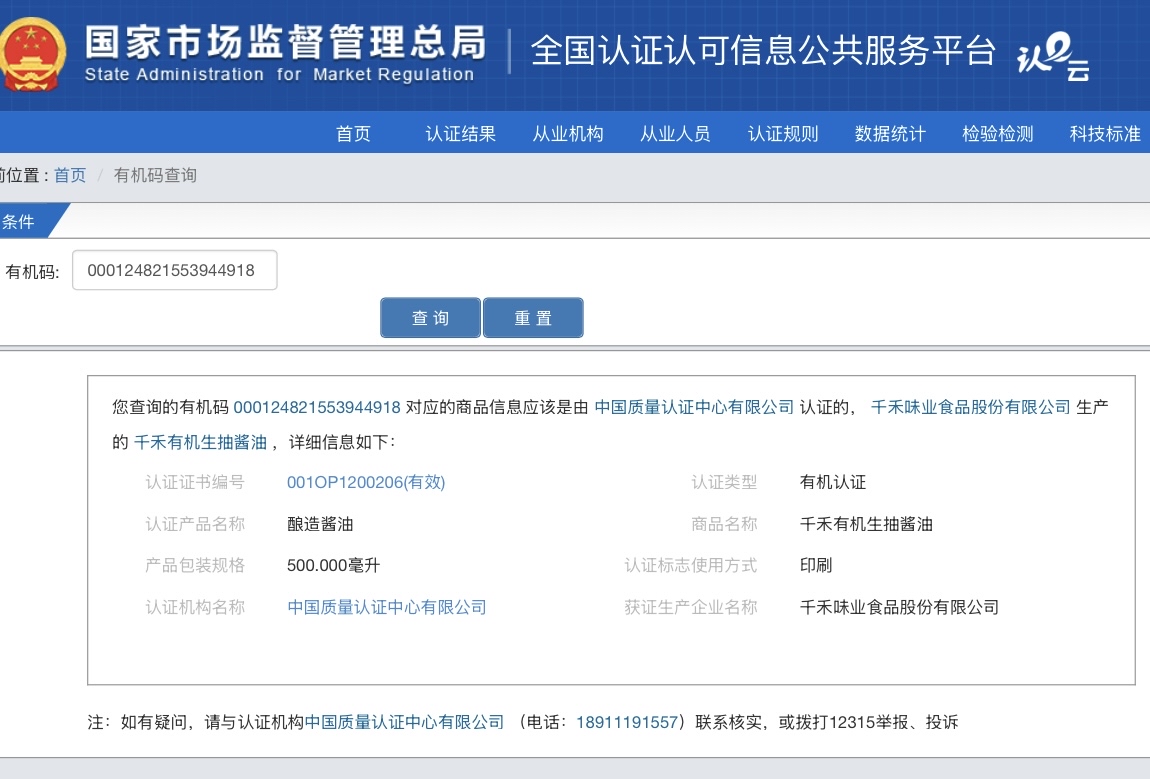This screenshot has width=1150, height=779.
Task: Open certificate number 001OP1200206(有效) link
Action: click(366, 482)
